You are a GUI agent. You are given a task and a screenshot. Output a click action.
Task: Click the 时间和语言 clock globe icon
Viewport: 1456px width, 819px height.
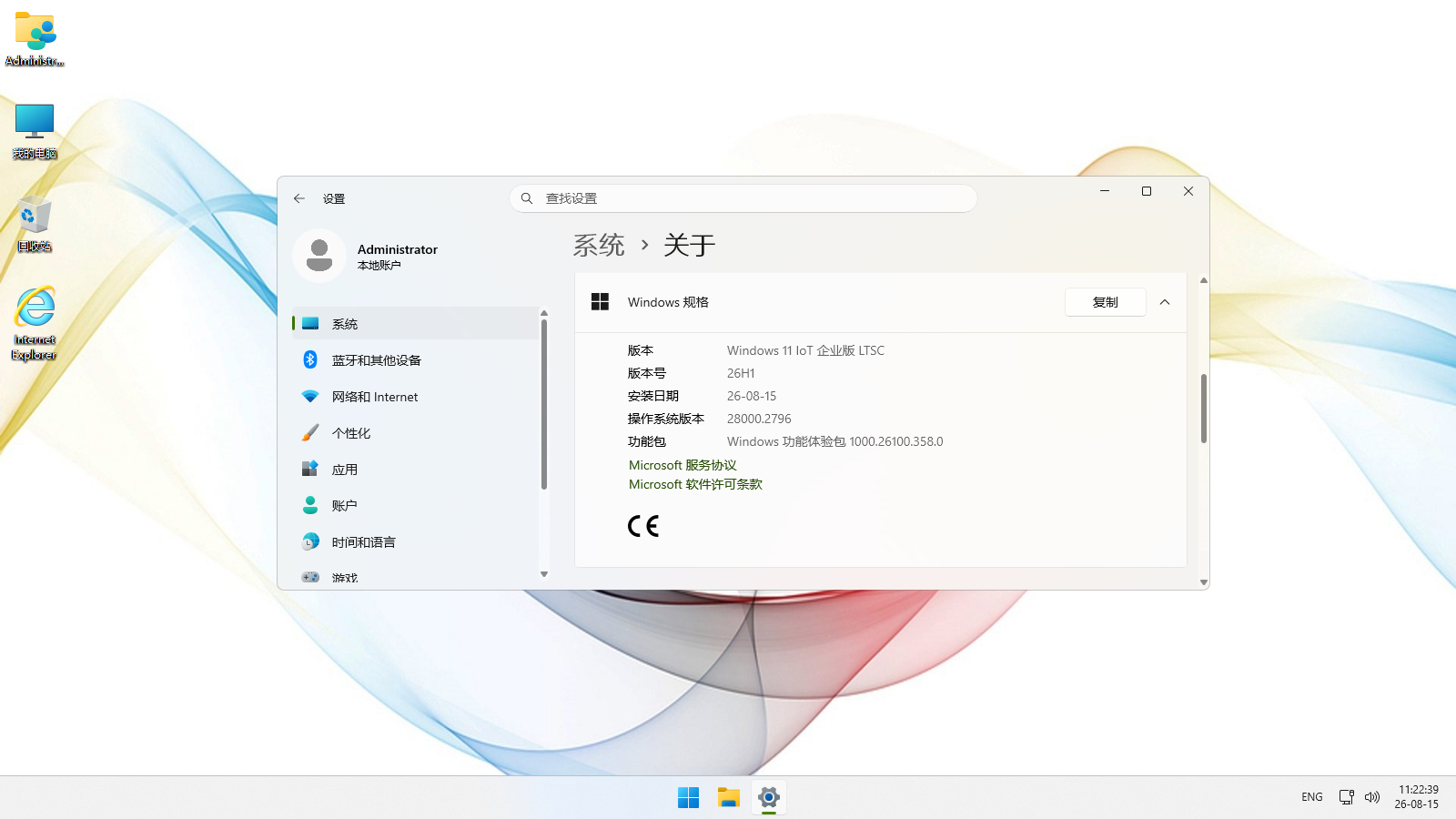(x=310, y=542)
